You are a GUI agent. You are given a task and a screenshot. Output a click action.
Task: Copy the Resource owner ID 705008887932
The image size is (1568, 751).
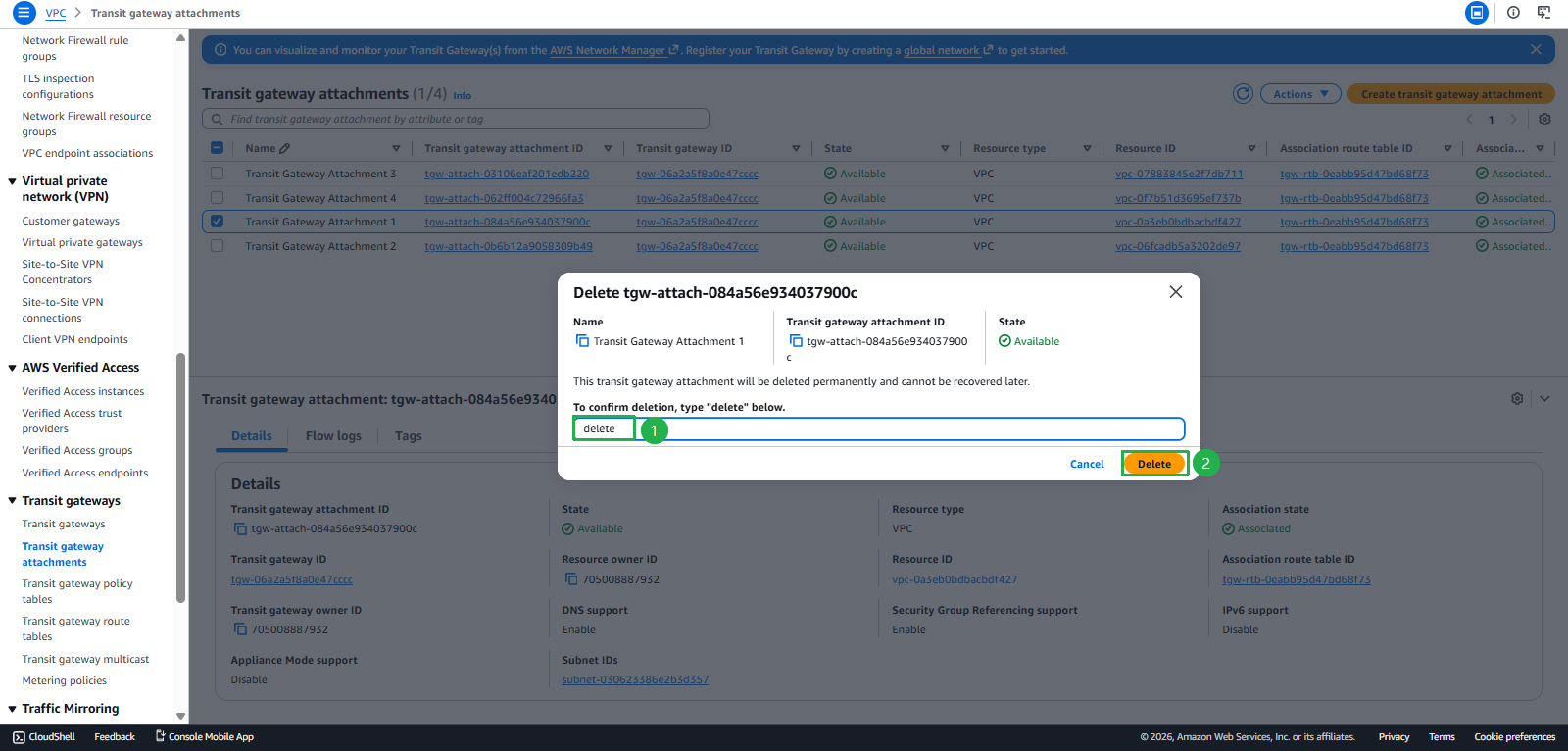pos(571,579)
